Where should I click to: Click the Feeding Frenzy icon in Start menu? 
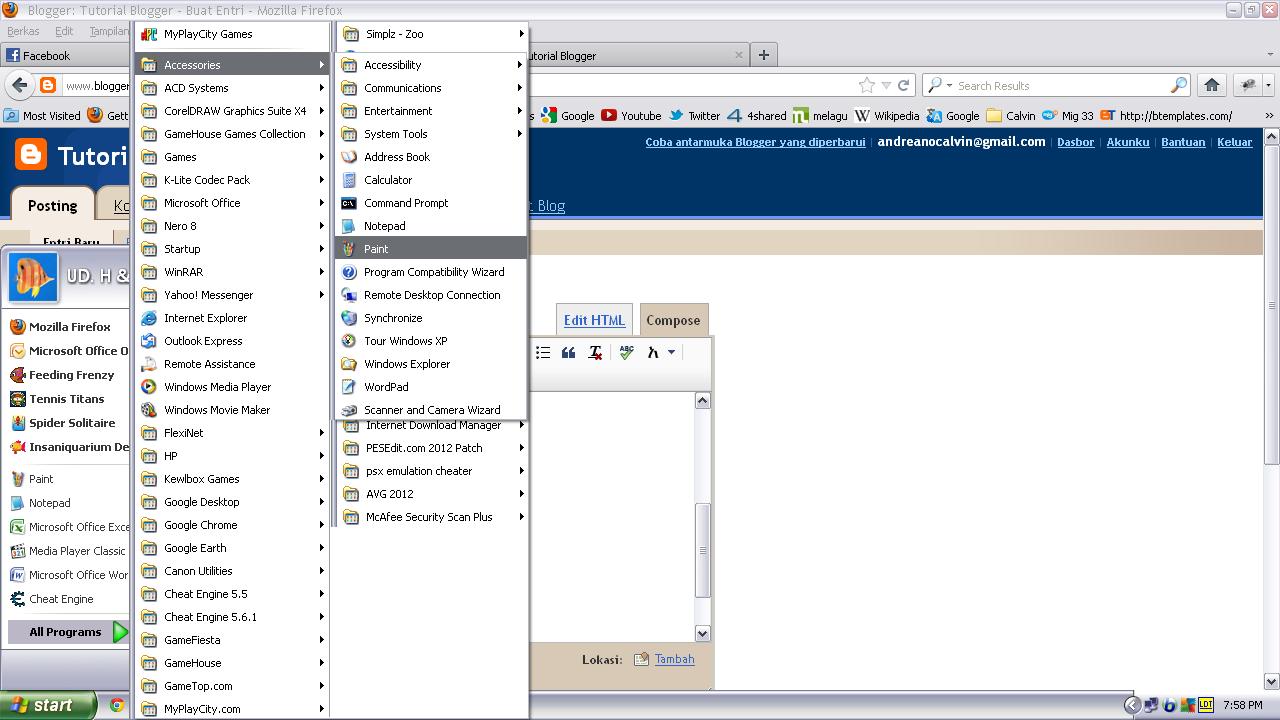pyautogui.click(x=17, y=375)
